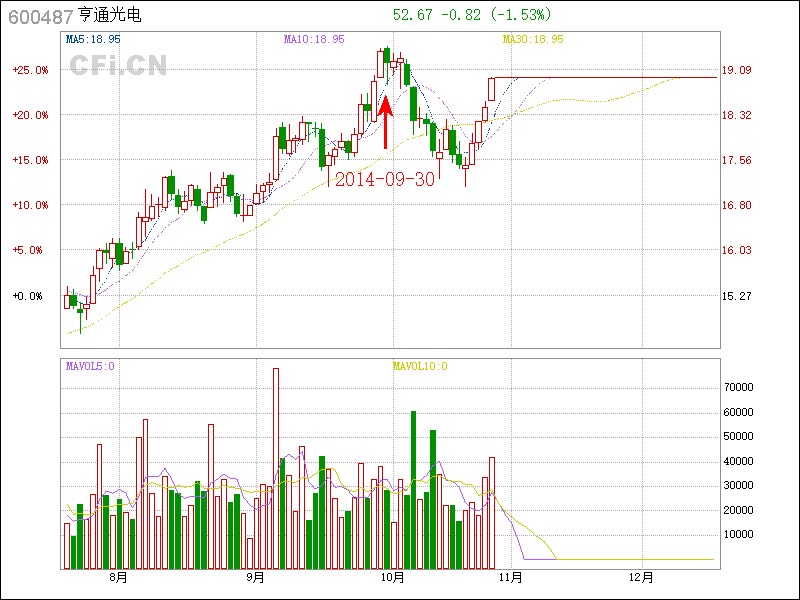Click the 16.80 price label
800x600 pixels.
736,205
